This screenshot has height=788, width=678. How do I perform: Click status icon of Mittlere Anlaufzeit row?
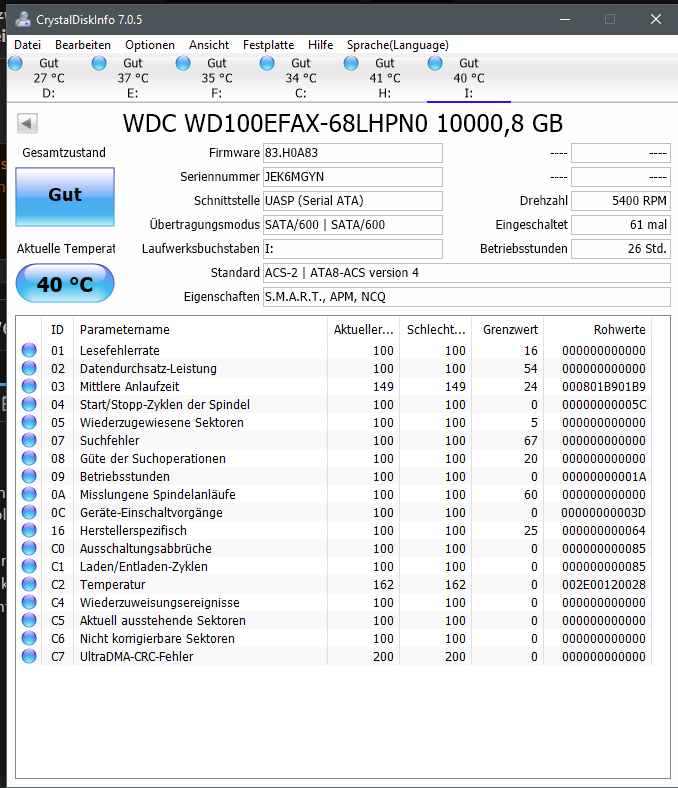pos(29,386)
